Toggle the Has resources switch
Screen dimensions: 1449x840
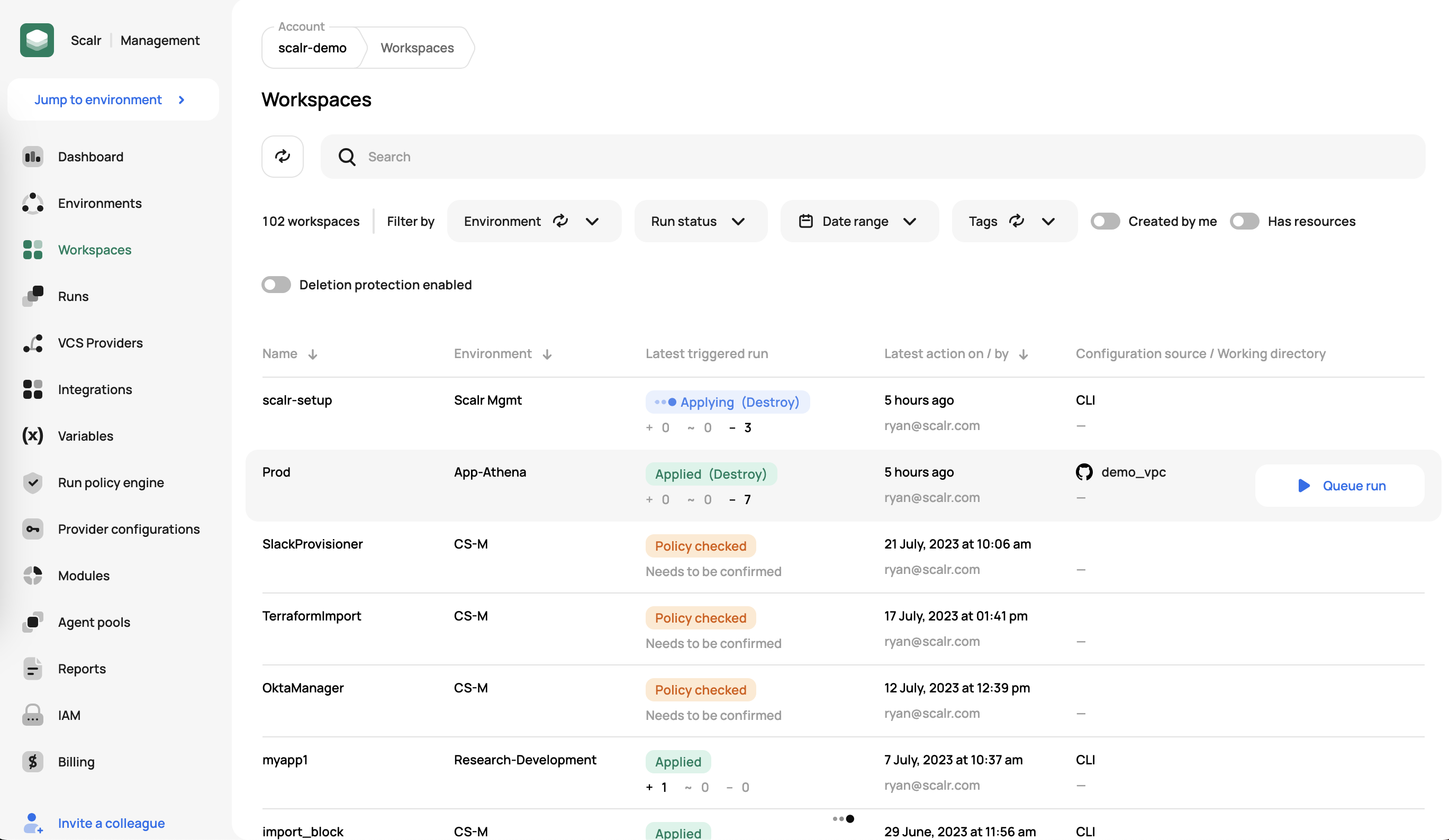tap(1244, 221)
